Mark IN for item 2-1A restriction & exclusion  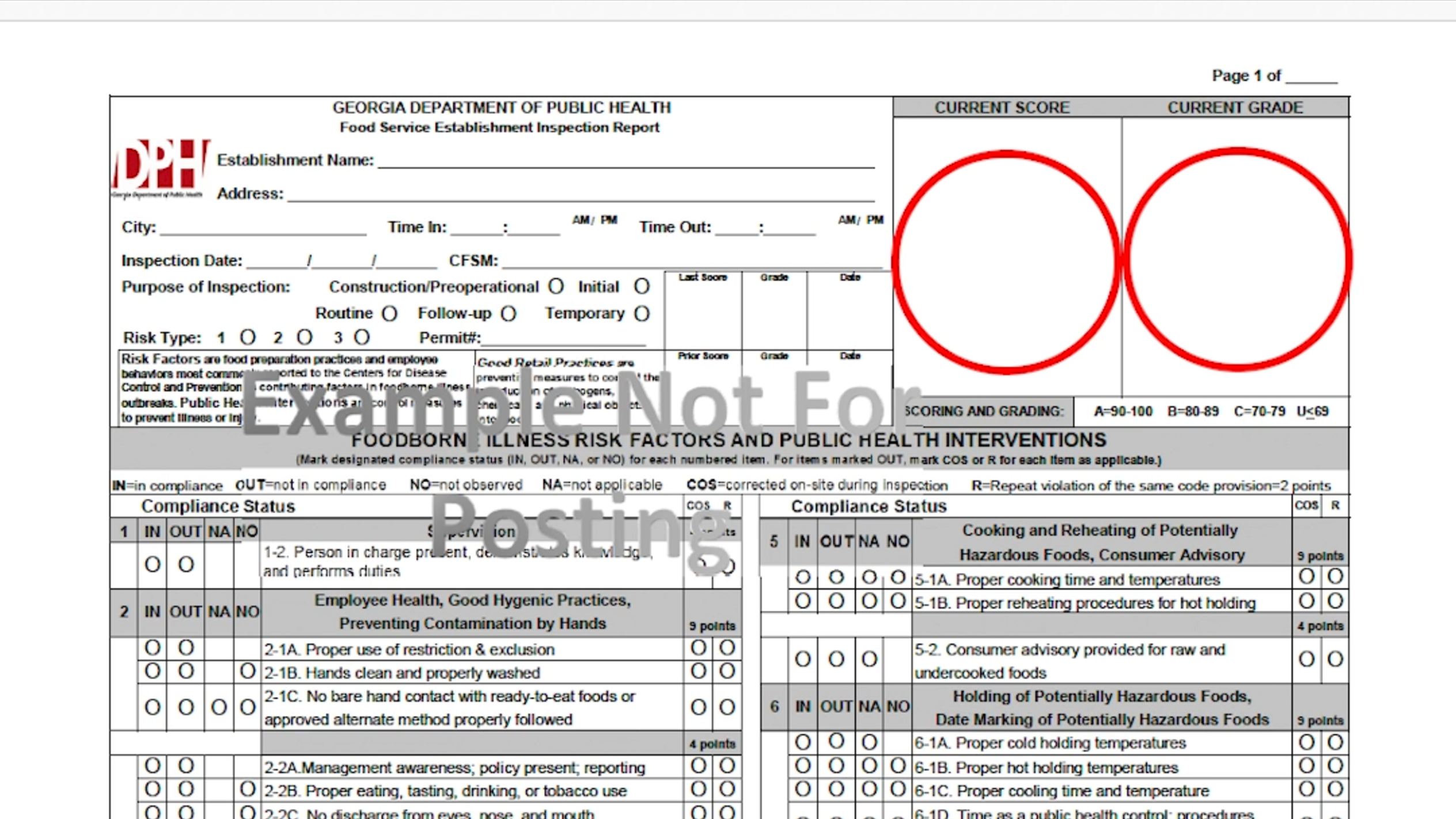point(153,648)
